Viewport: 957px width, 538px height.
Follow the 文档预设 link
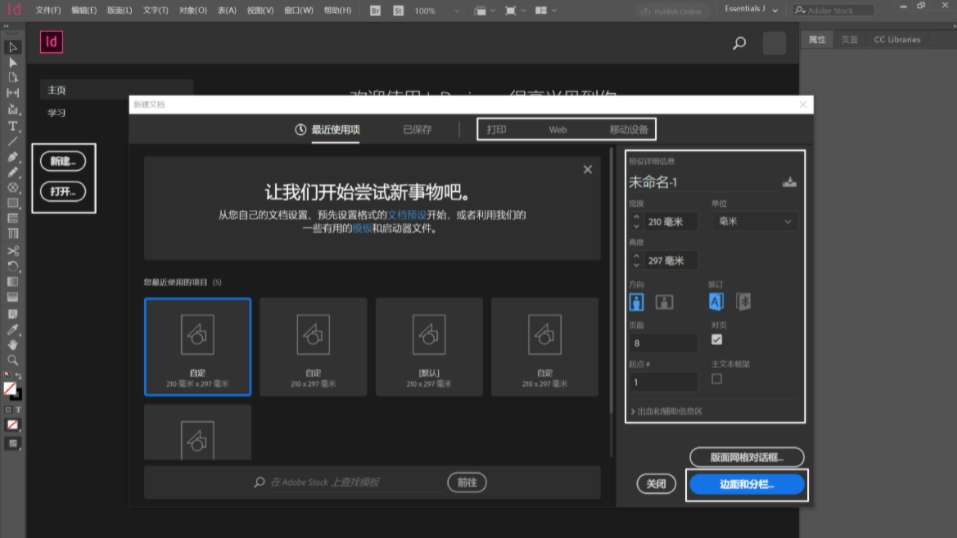pos(407,215)
